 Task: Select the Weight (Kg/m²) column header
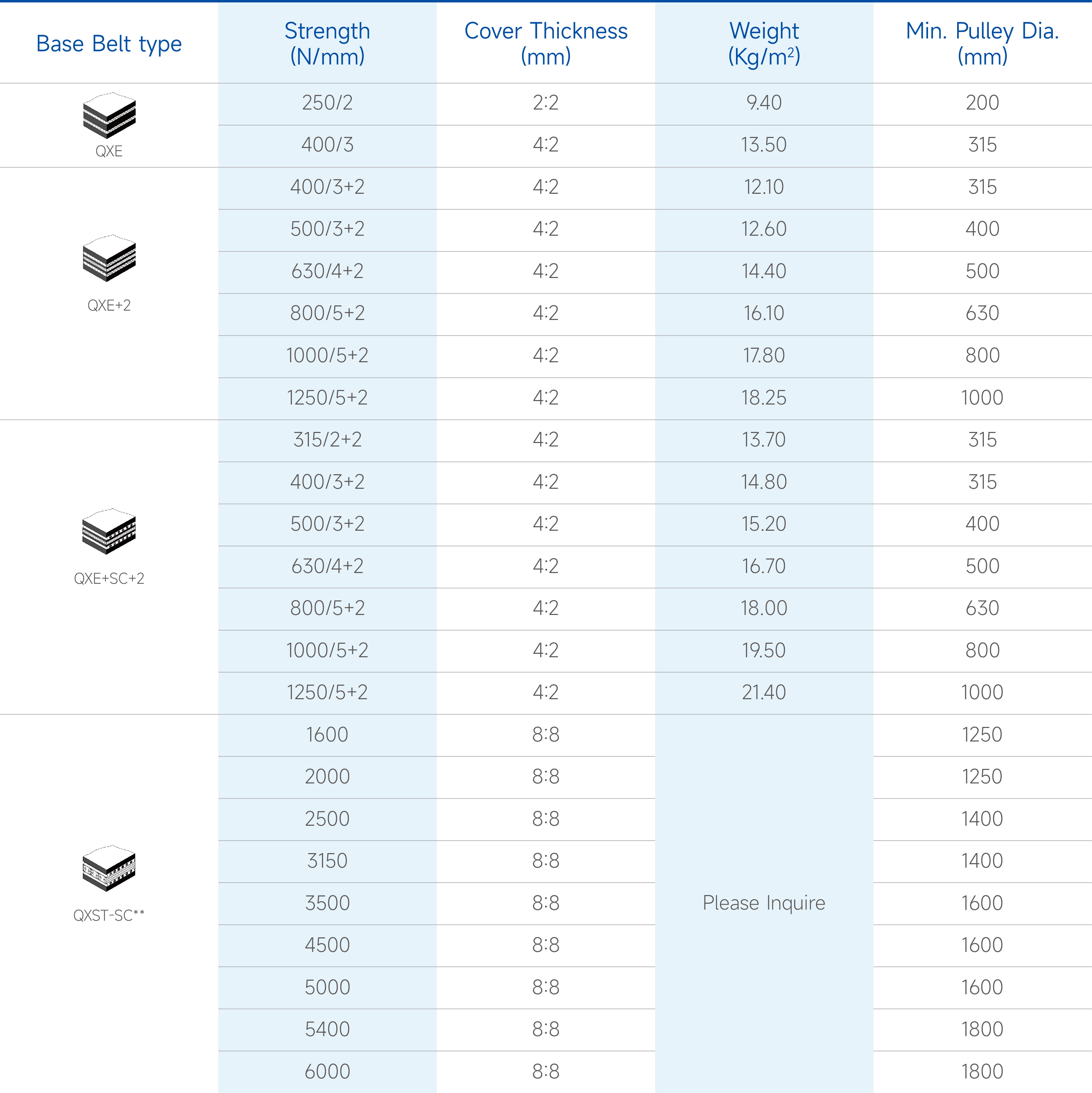(x=764, y=44)
